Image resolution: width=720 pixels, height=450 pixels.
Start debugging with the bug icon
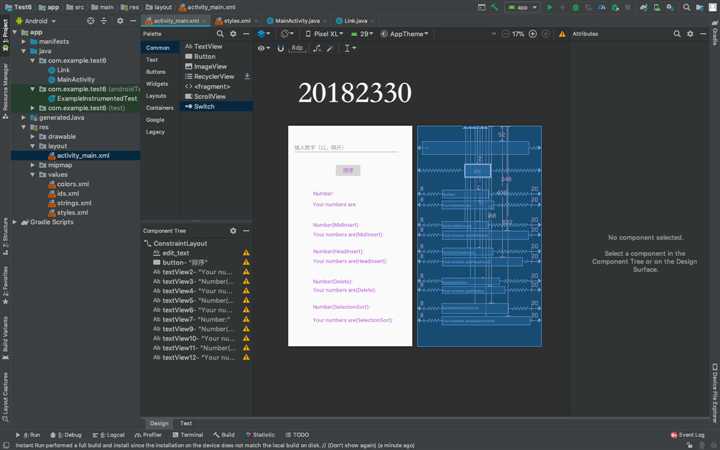575,7
